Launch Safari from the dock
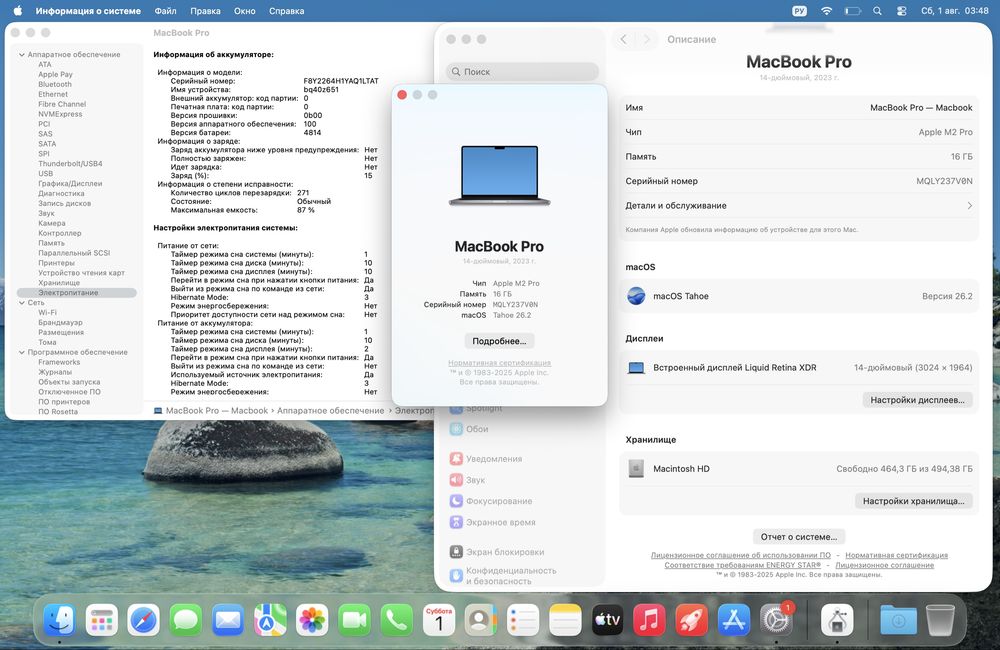This screenshot has height=650, width=1000. [143, 619]
